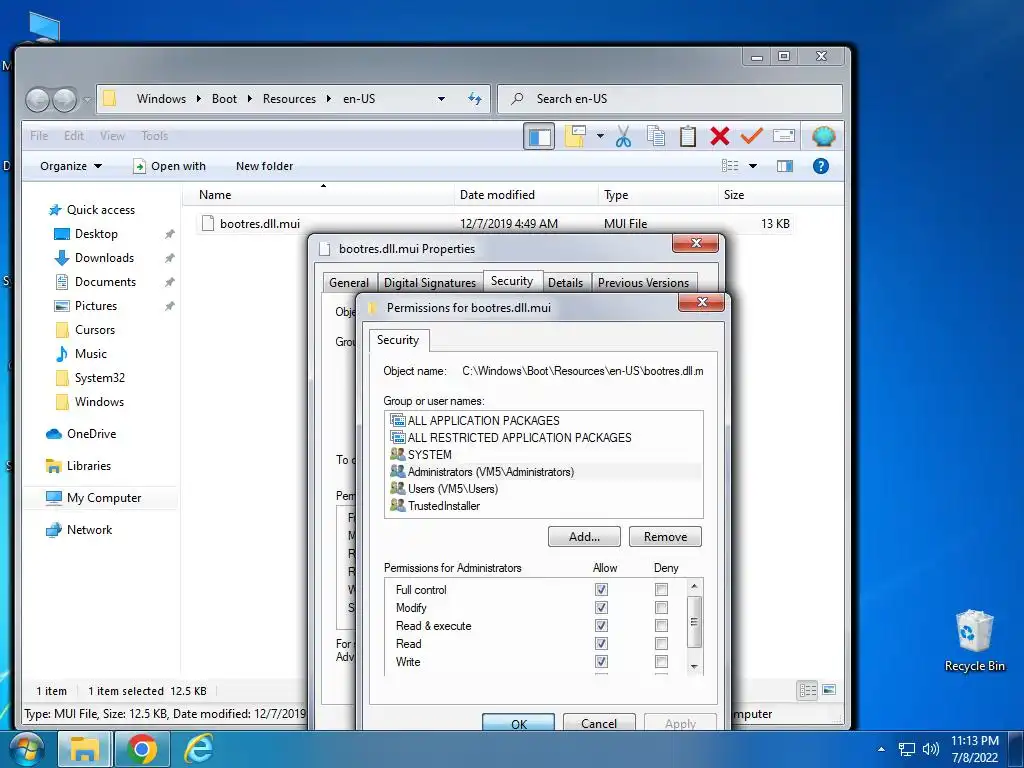Screen dimensions: 1024x768
Task: Click the Remove button
Action: pos(665,537)
